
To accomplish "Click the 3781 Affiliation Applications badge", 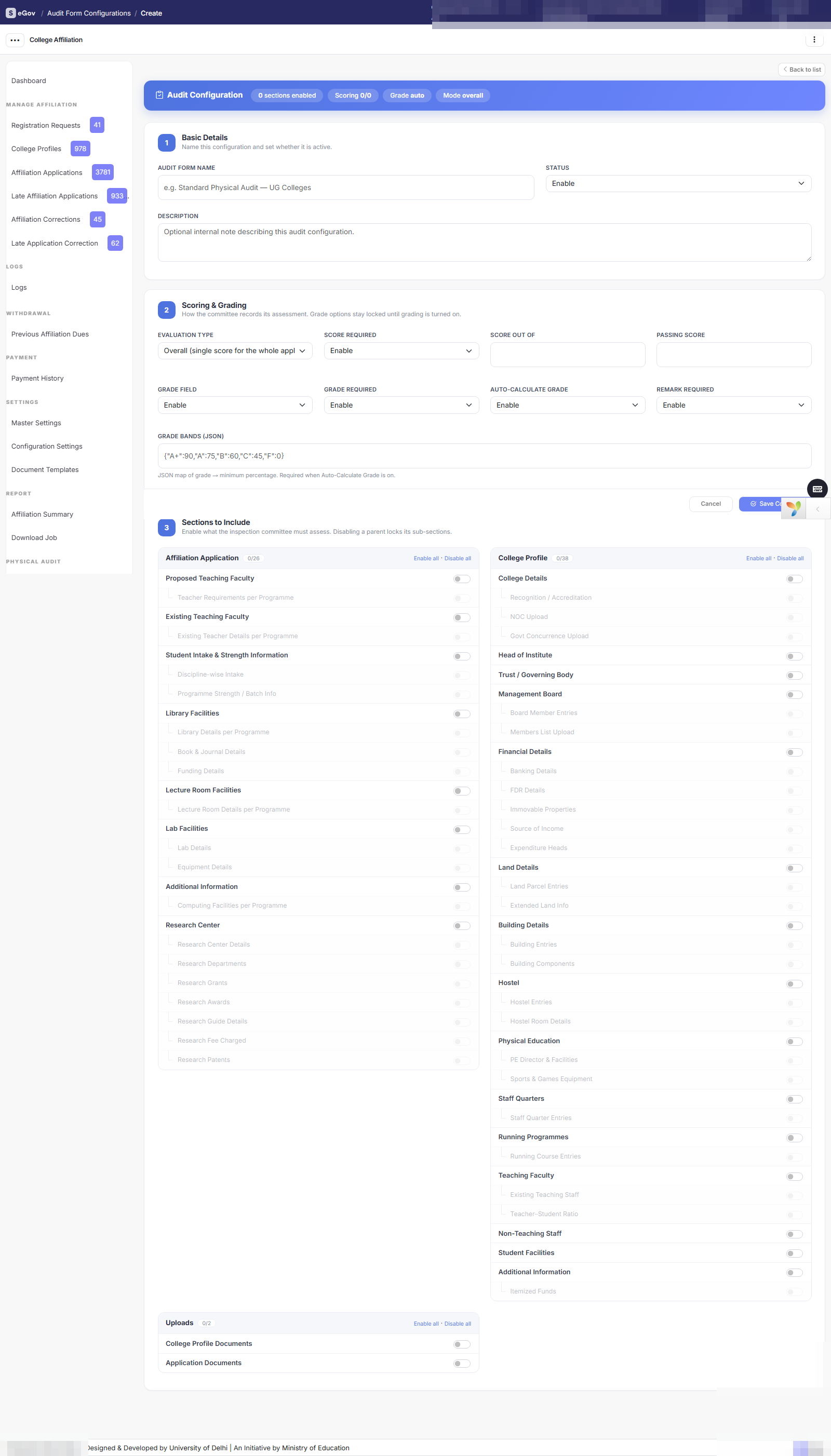I will pos(103,172).
